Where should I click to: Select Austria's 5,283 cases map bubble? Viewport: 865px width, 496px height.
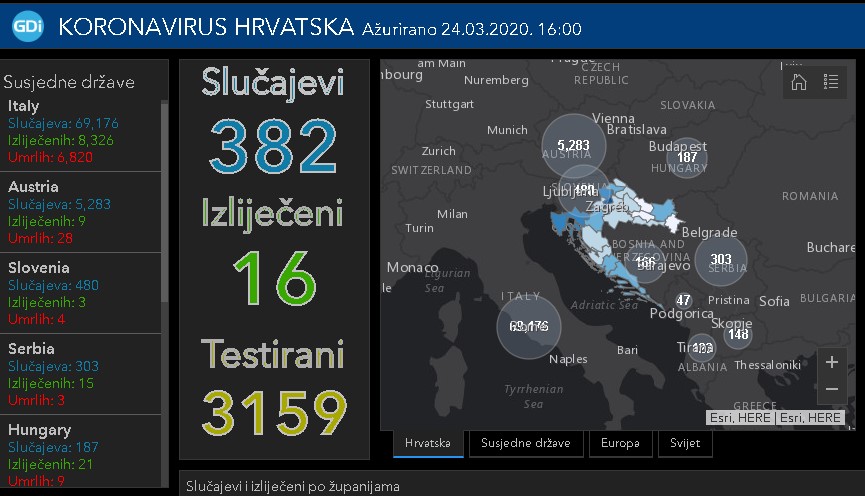(573, 146)
